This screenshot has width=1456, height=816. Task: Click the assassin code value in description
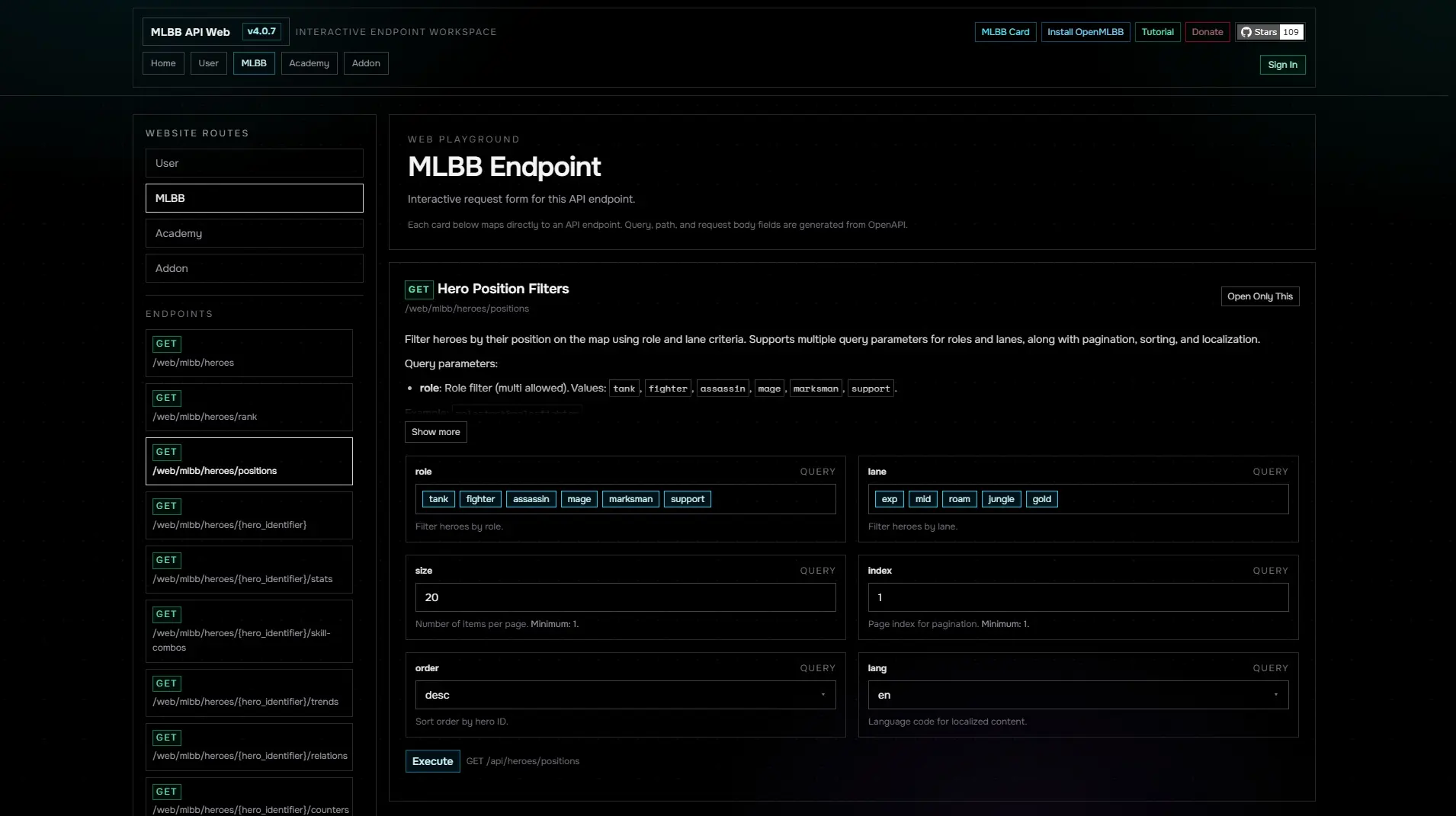pos(723,389)
